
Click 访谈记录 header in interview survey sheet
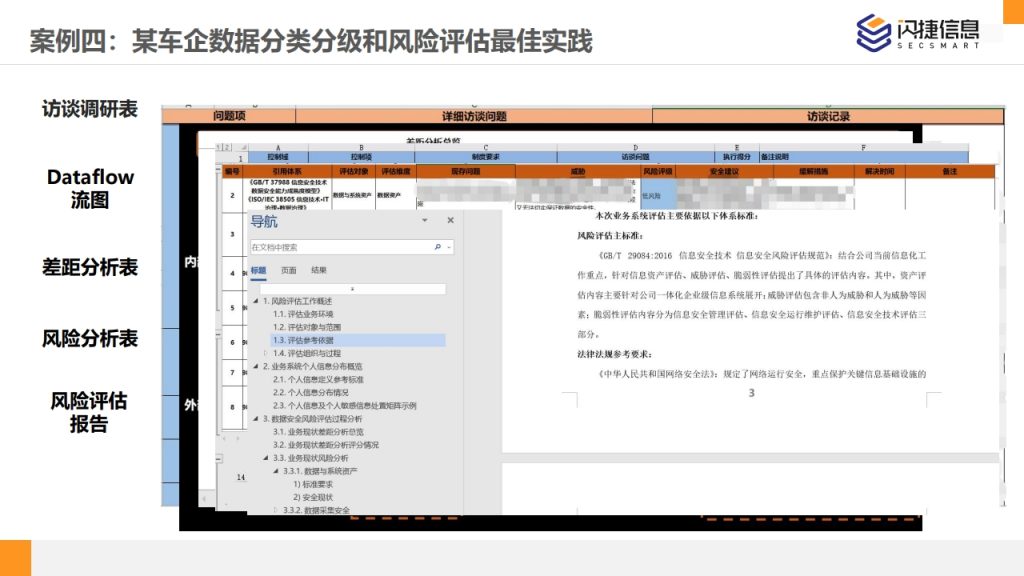click(828, 116)
